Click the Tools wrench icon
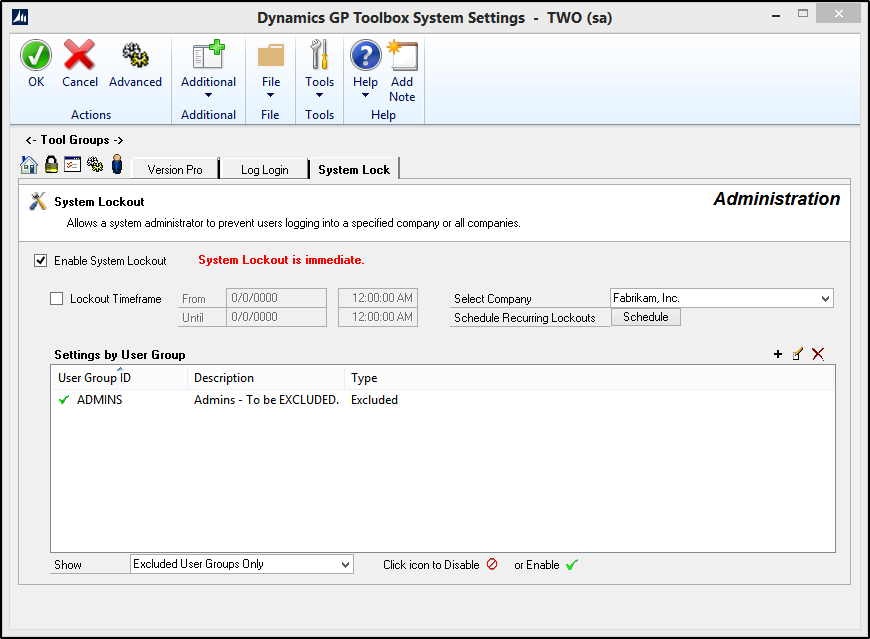Viewport: 870px width, 639px height. tap(320, 55)
